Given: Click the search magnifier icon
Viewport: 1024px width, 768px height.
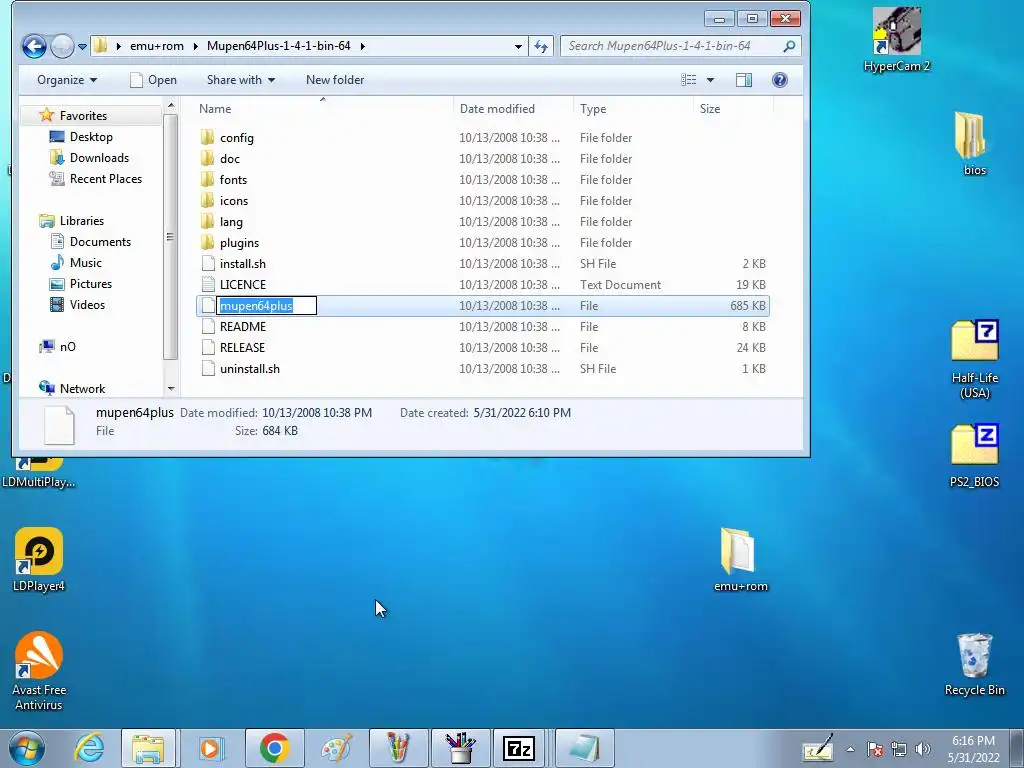Looking at the screenshot, I should tap(790, 46).
